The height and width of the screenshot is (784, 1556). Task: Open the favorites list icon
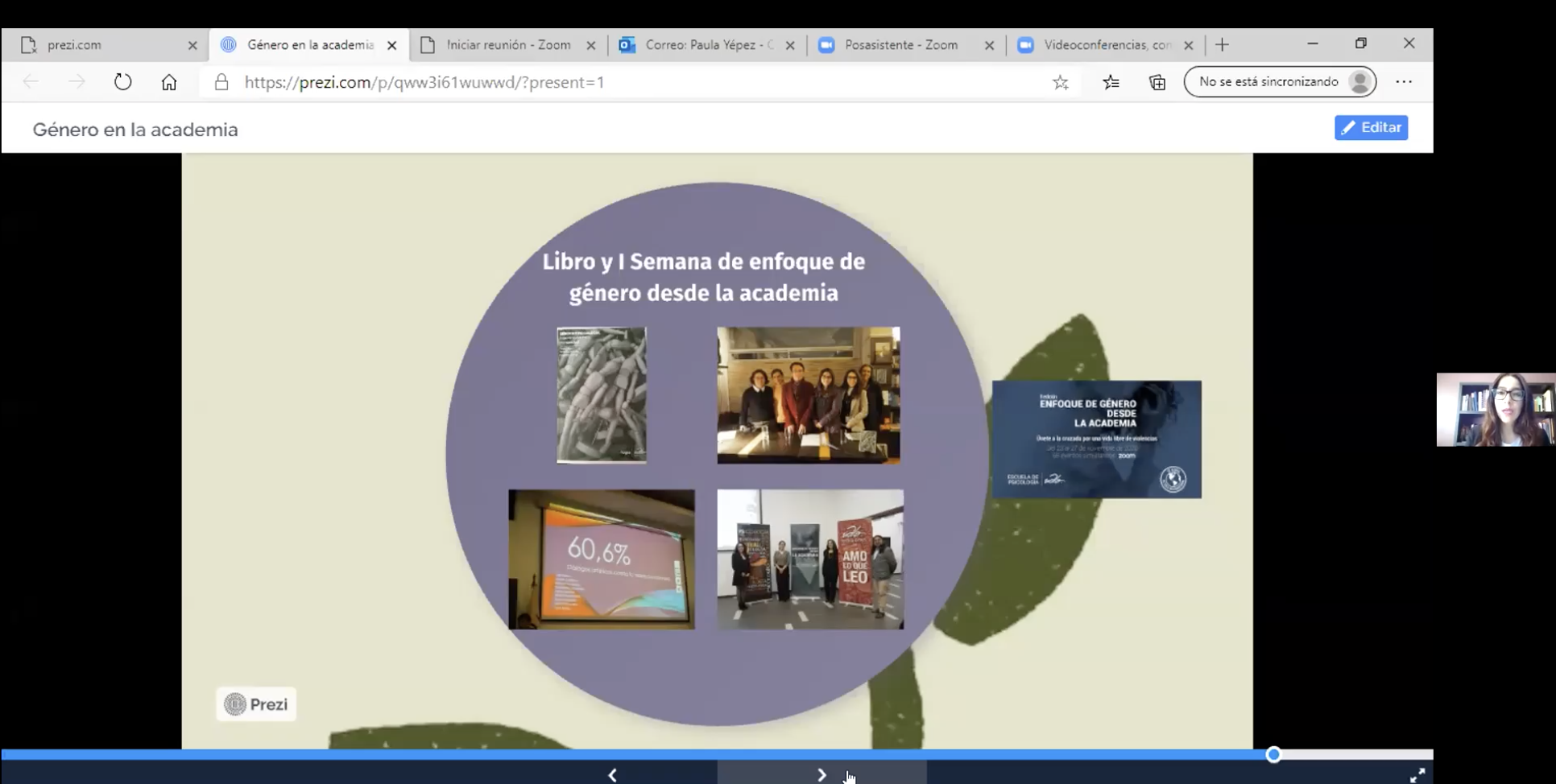coord(1111,82)
